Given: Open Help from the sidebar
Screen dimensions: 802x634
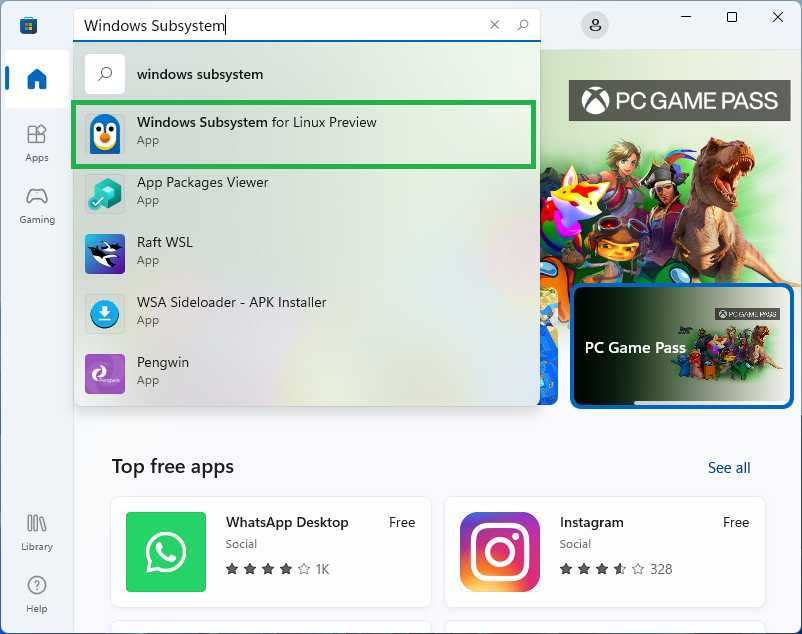Looking at the screenshot, I should click(x=37, y=595).
